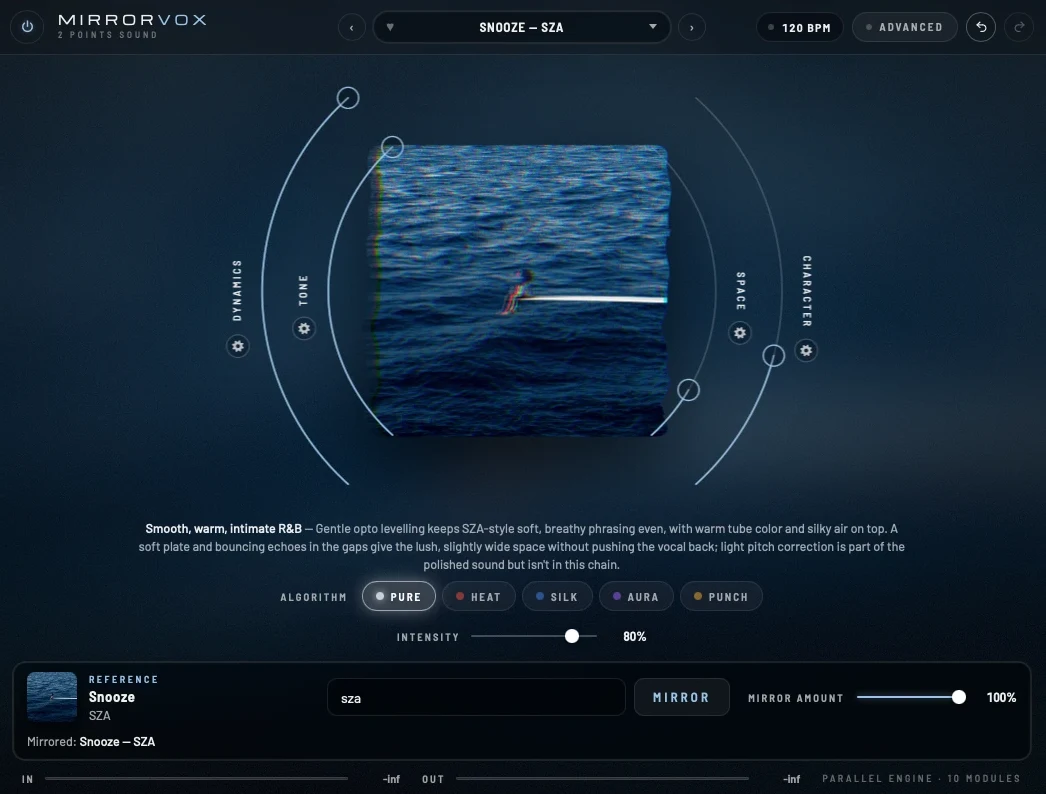Image resolution: width=1046 pixels, height=794 pixels.
Task: Go to previous preset arrow
Action: click(x=352, y=27)
